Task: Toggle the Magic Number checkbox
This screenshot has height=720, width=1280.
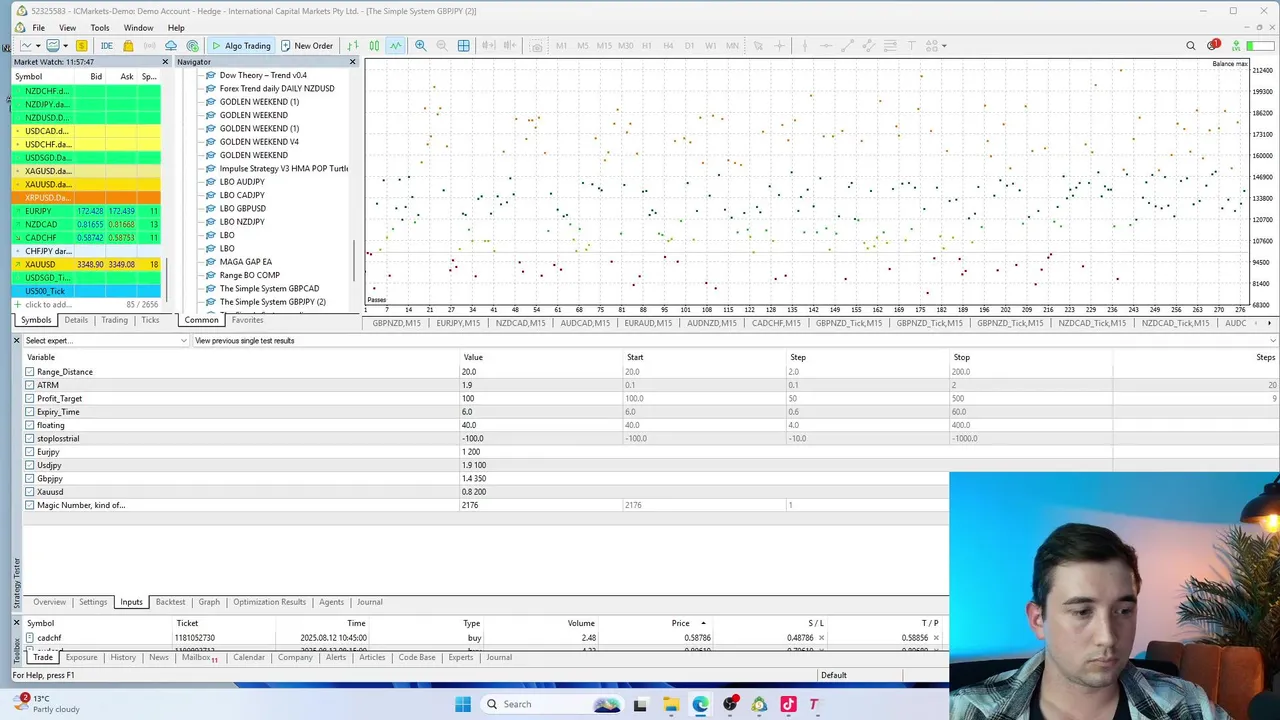Action: pos(29,505)
